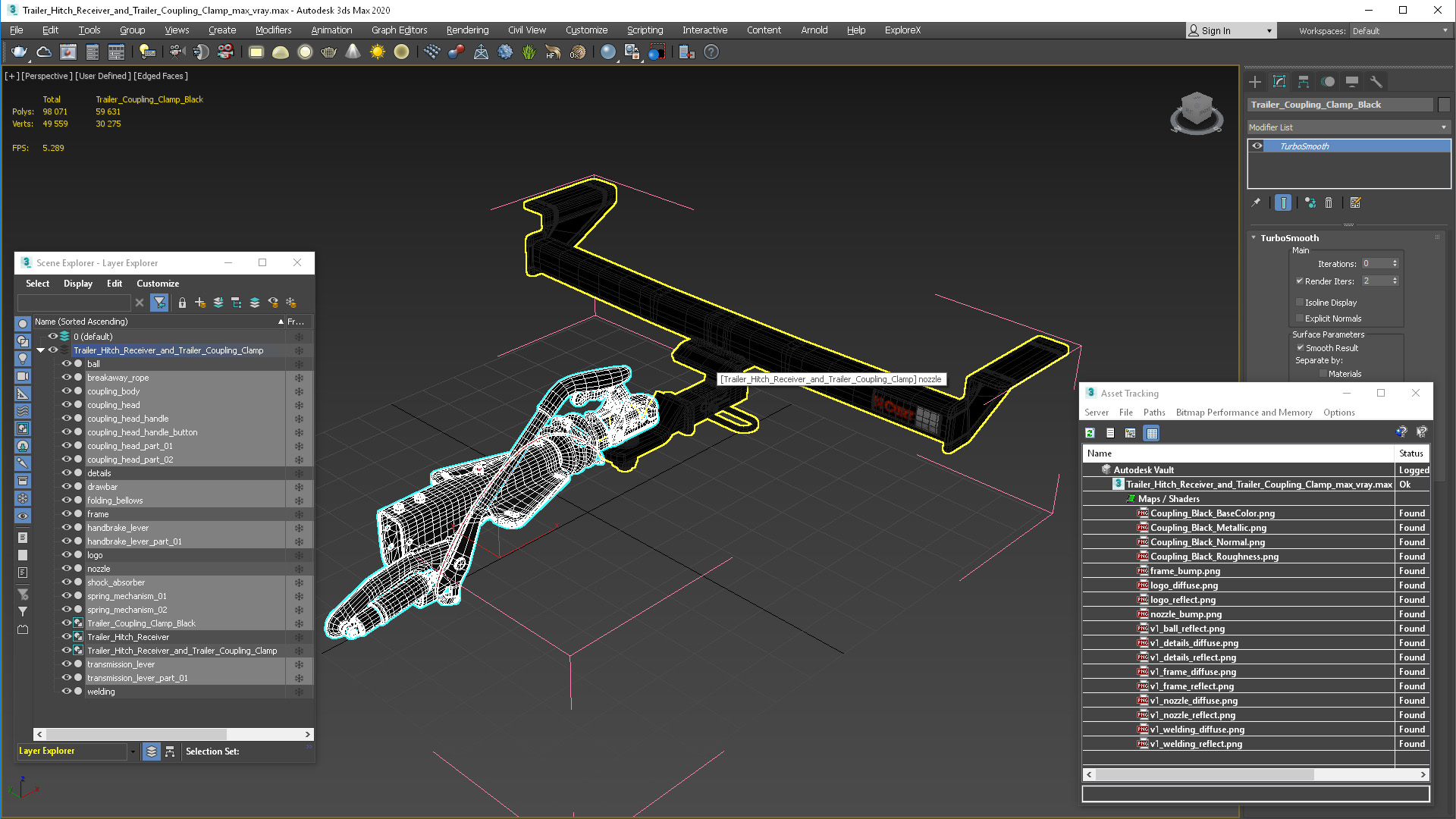Click the Edged Faces viewport label
The height and width of the screenshot is (819, 1456).
pos(161,76)
